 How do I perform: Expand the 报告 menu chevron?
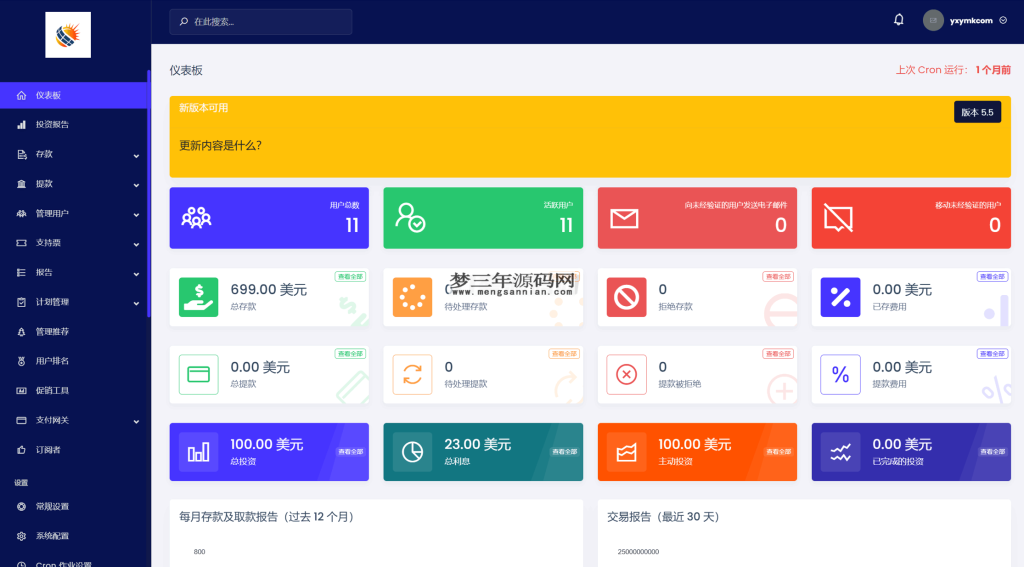(136, 274)
